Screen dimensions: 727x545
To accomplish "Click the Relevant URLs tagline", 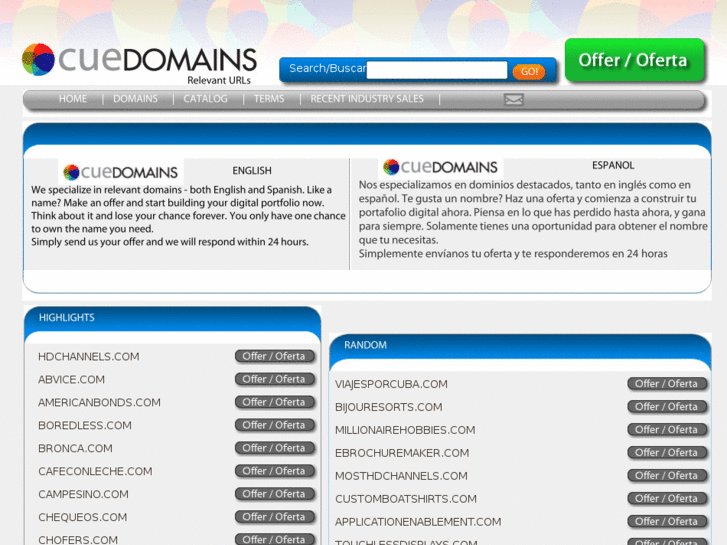I will coord(219,80).
